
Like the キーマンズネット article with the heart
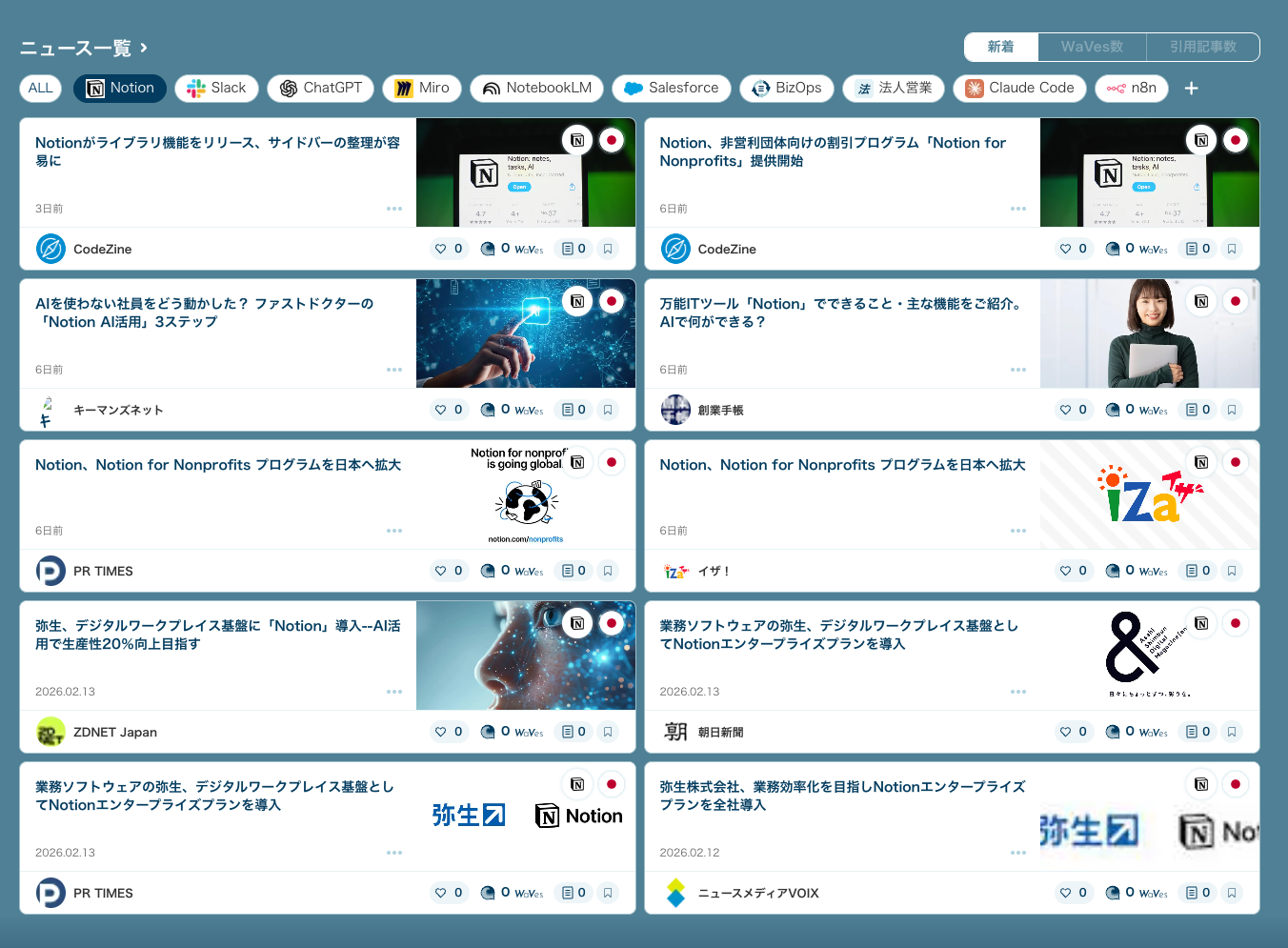pyautogui.click(x=449, y=410)
